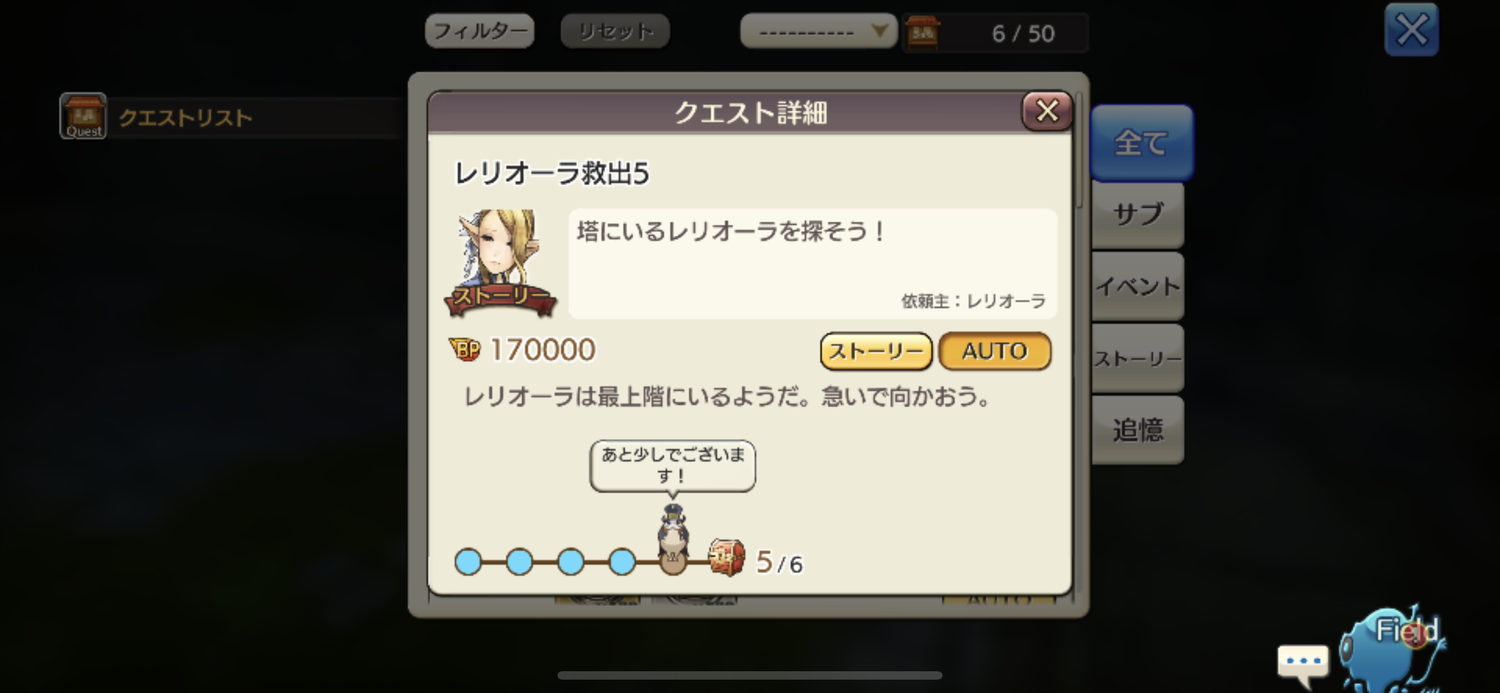
Task: Click the first blue progress dot
Action: tap(468, 562)
